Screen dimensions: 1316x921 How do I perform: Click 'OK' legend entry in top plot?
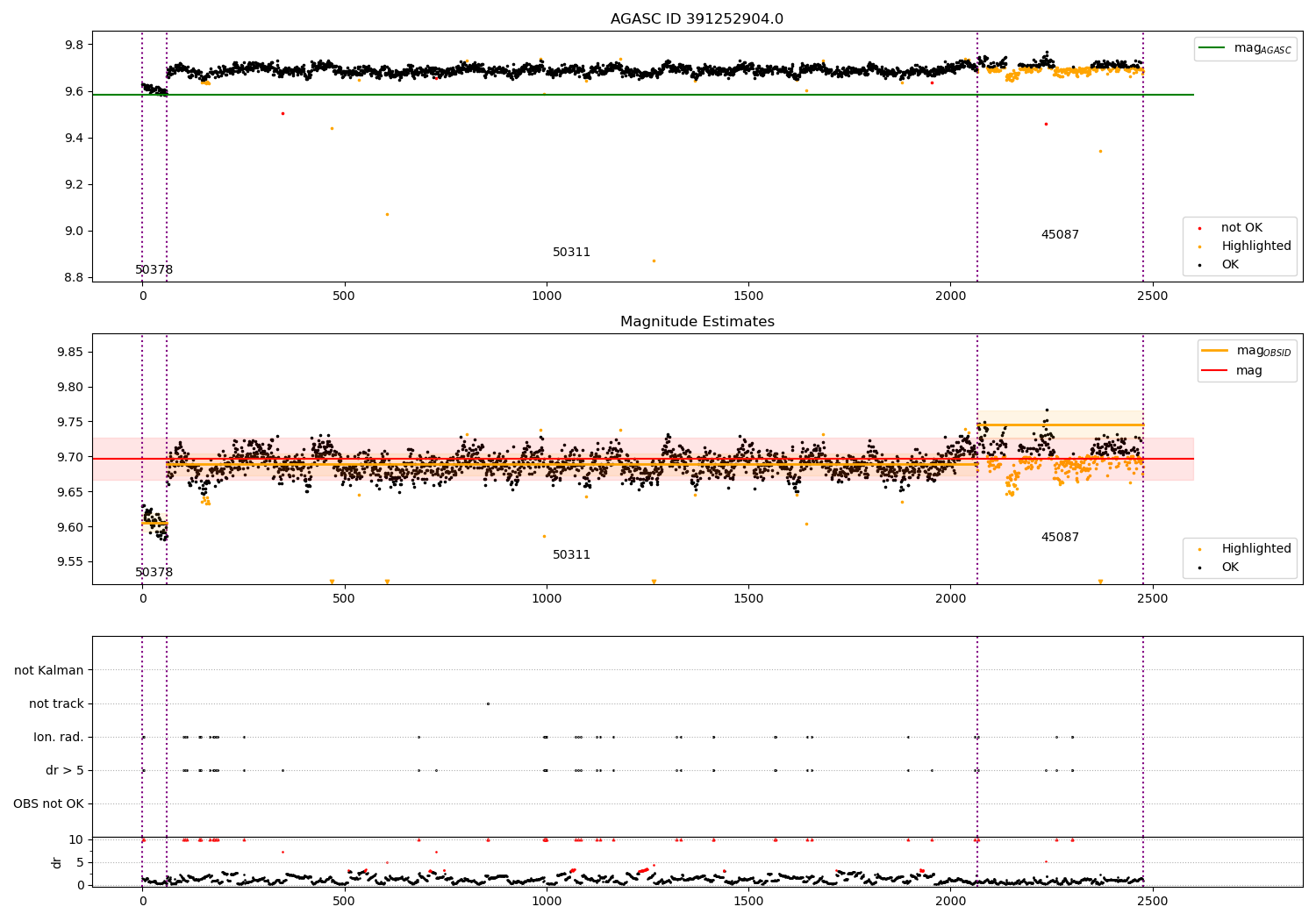pyautogui.click(x=1219, y=265)
